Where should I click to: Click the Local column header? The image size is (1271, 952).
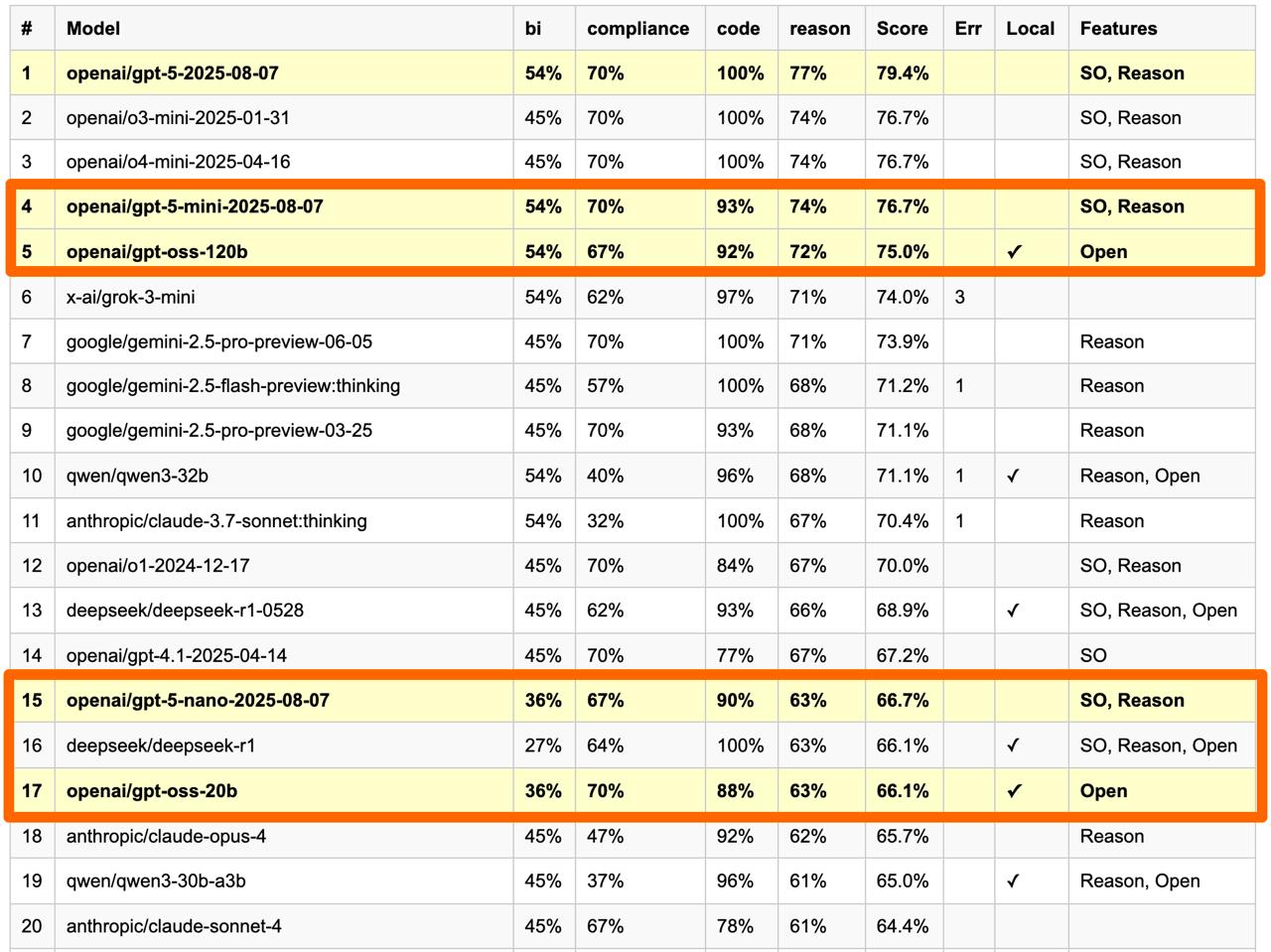(x=1030, y=29)
